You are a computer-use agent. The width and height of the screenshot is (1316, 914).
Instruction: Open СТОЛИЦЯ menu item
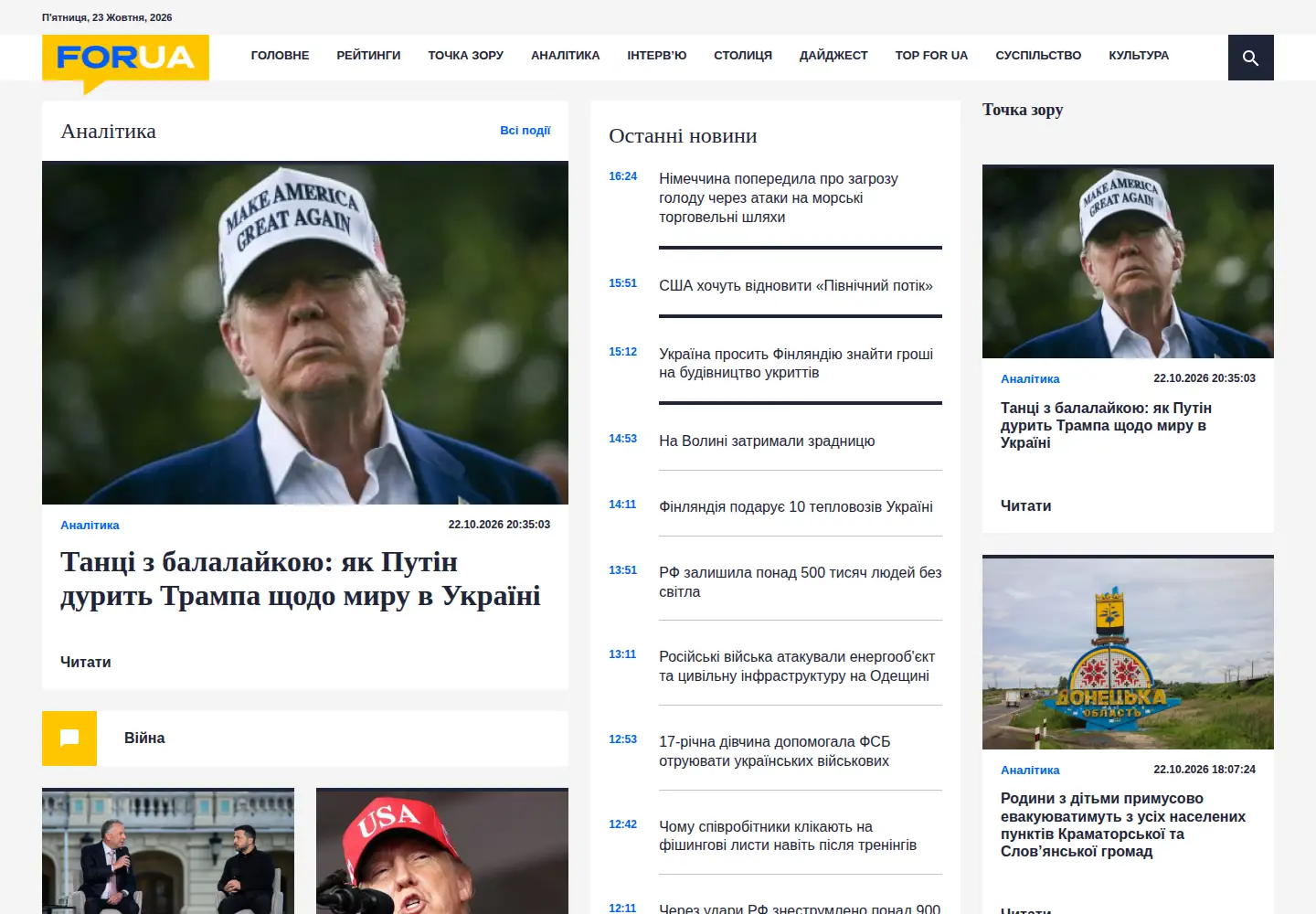[x=743, y=56]
